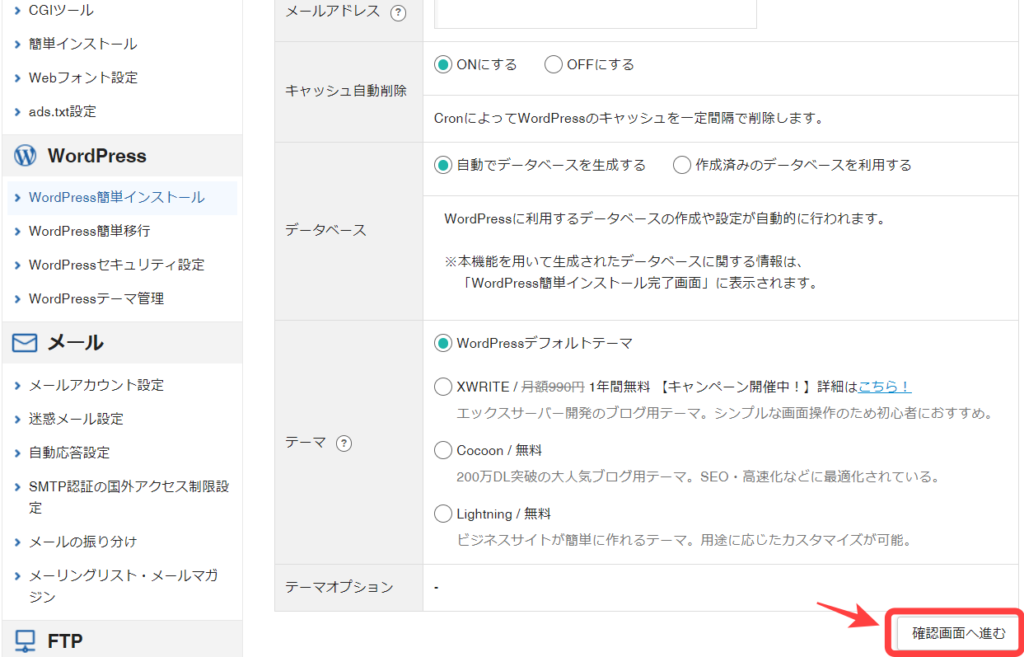Open WordPressセキュリティ設定 menu item
The width and height of the screenshot is (1024, 657).
pyautogui.click(x=117, y=264)
